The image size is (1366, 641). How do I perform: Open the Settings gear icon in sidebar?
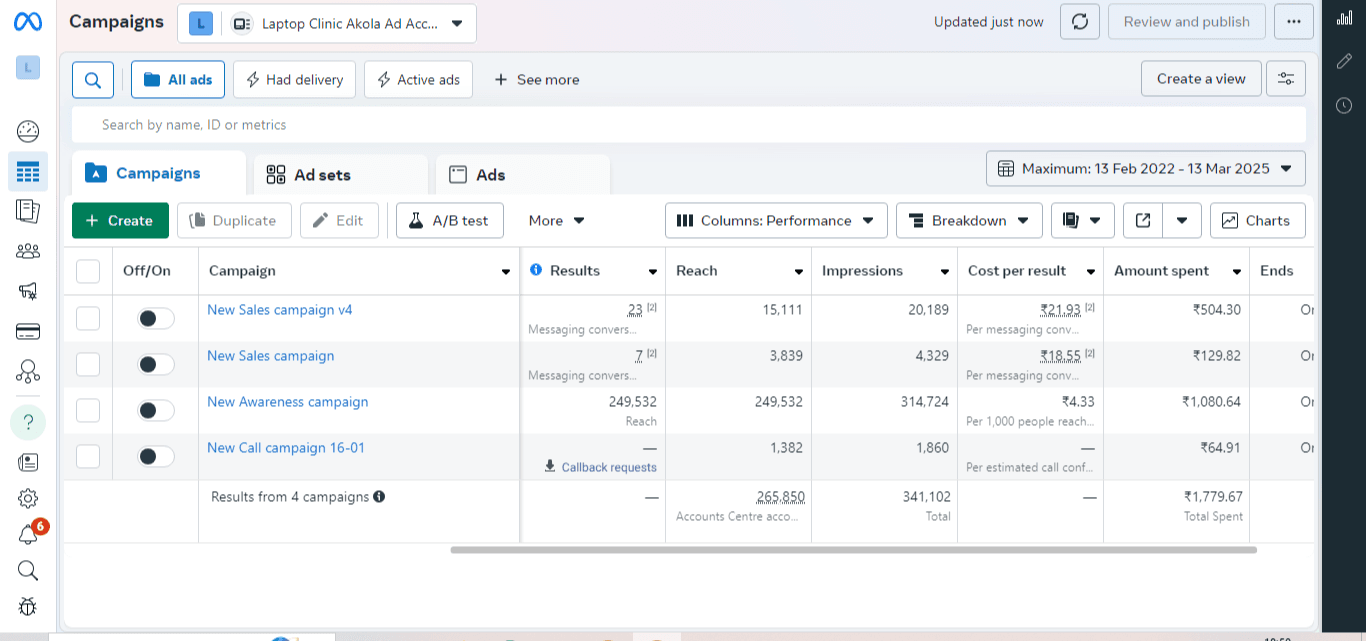tap(28, 498)
